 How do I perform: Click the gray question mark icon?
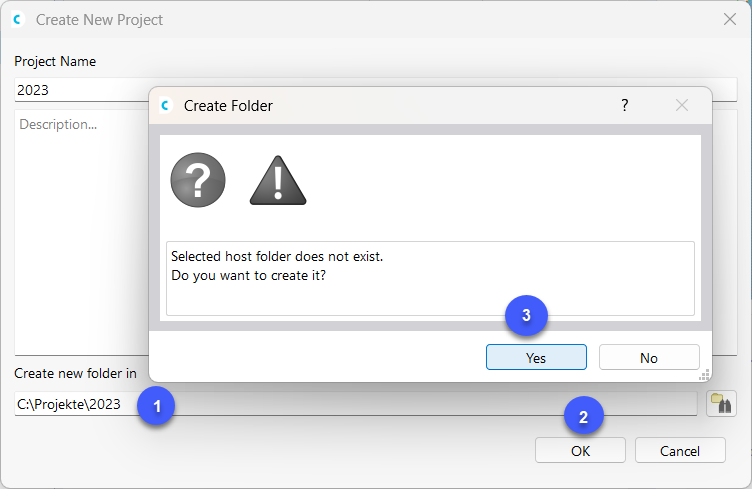(198, 181)
